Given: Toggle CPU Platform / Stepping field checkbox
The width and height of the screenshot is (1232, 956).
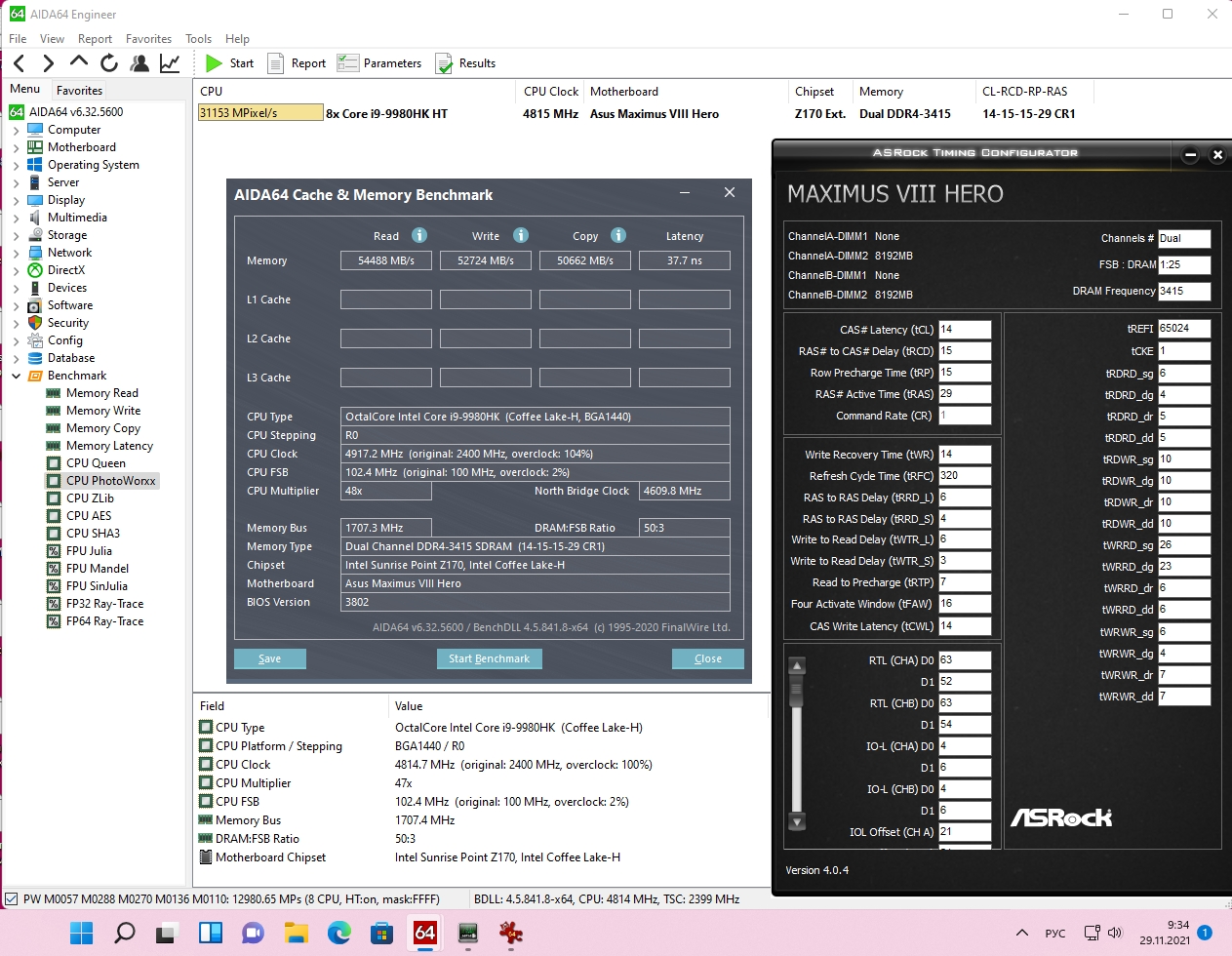Looking at the screenshot, I should click(206, 745).
